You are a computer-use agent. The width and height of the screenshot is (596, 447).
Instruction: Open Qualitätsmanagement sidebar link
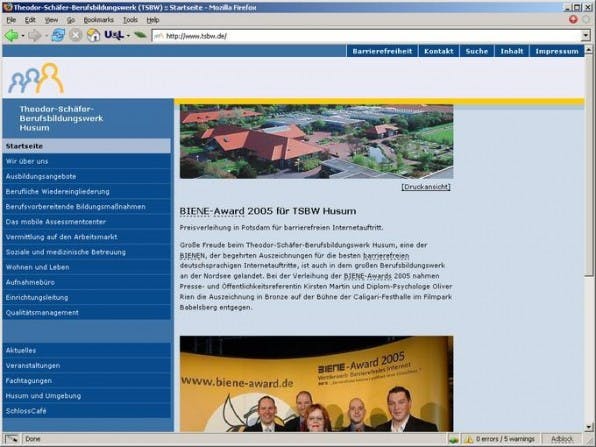point(87,312)
